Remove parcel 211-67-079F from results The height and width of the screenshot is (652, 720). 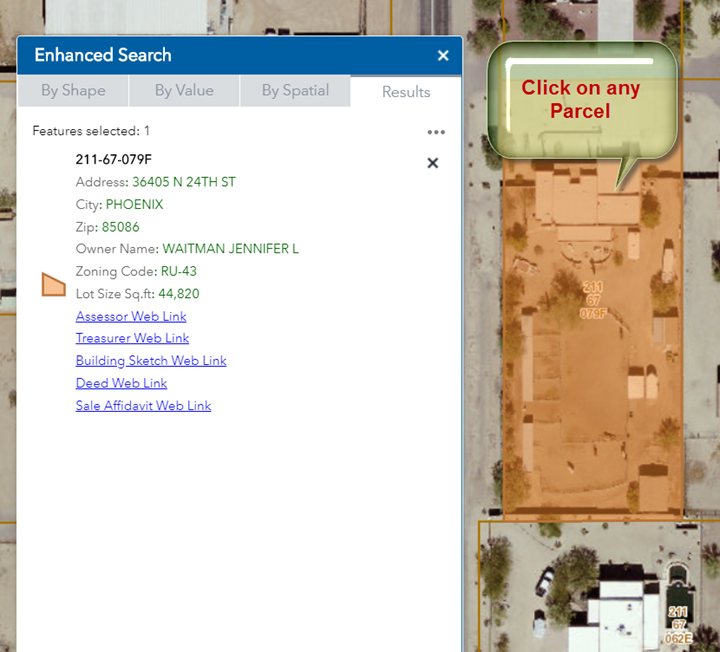tap(433, 163)
